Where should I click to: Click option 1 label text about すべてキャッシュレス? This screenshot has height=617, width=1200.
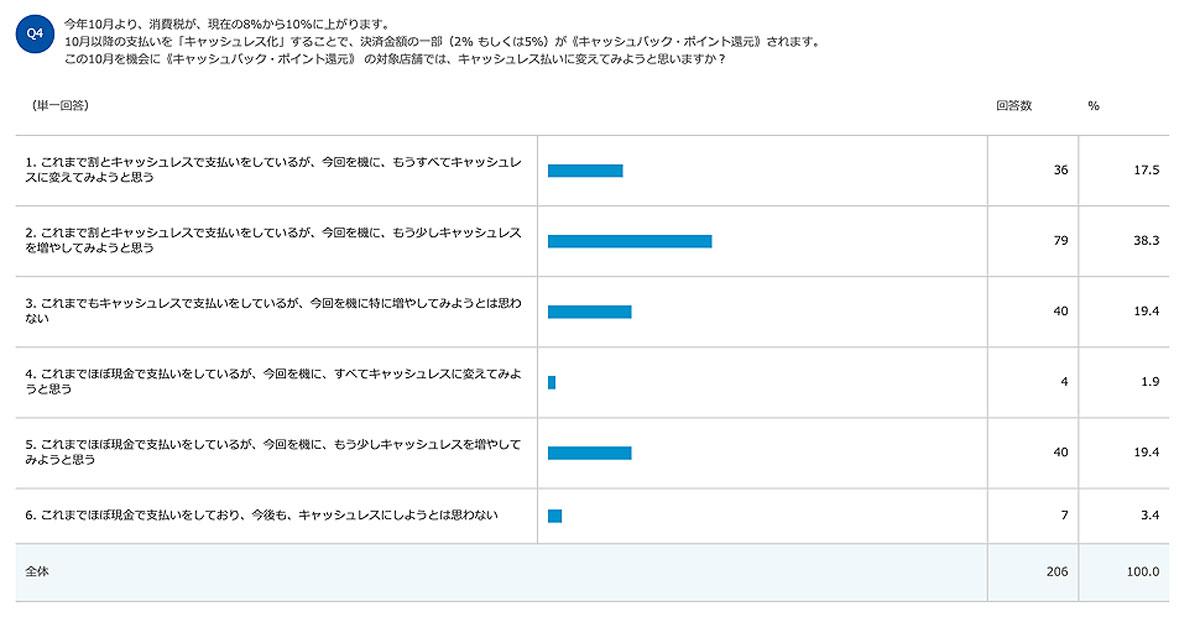273,170
